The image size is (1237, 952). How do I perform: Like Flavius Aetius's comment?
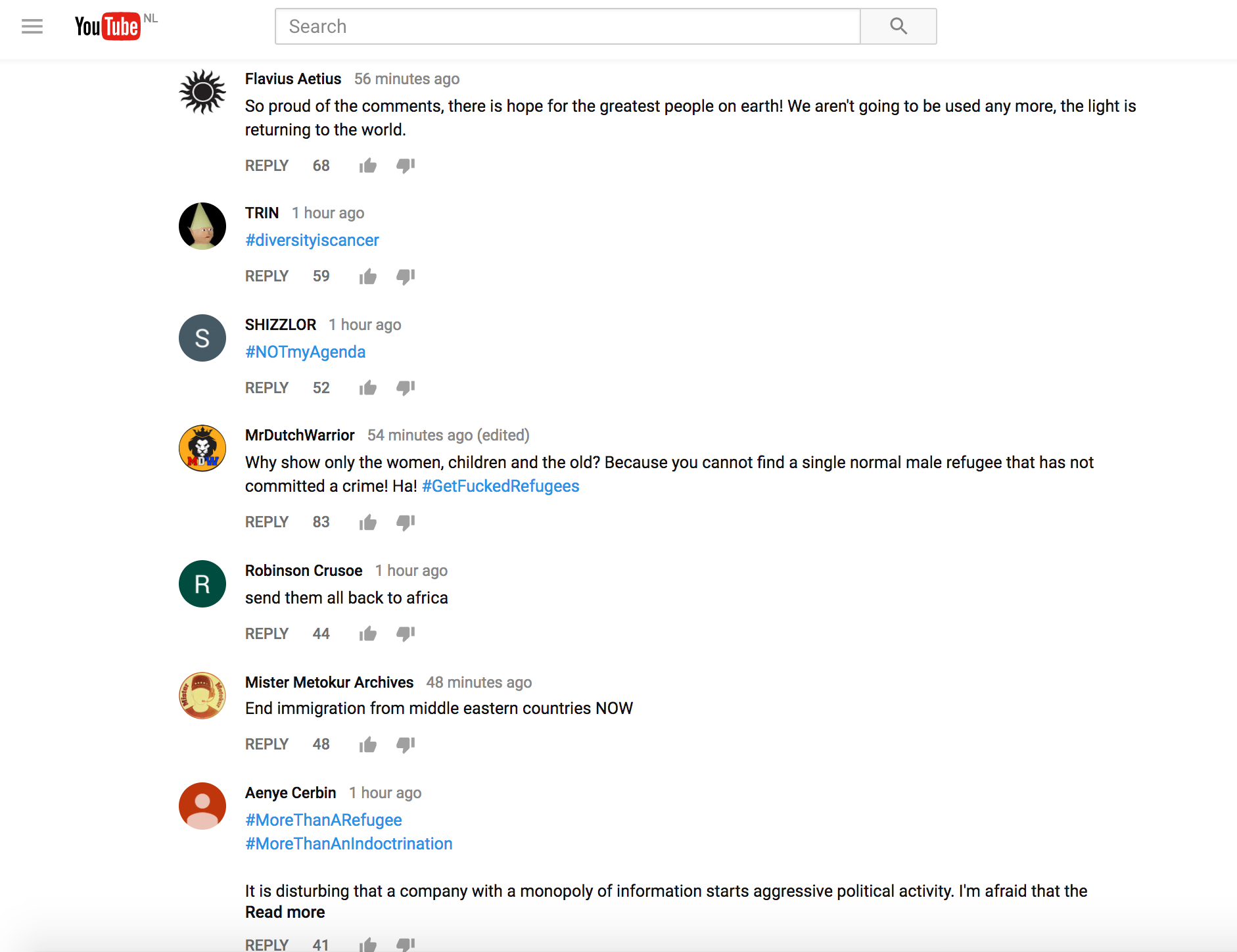pyautogui.click(x=367, y=166)
